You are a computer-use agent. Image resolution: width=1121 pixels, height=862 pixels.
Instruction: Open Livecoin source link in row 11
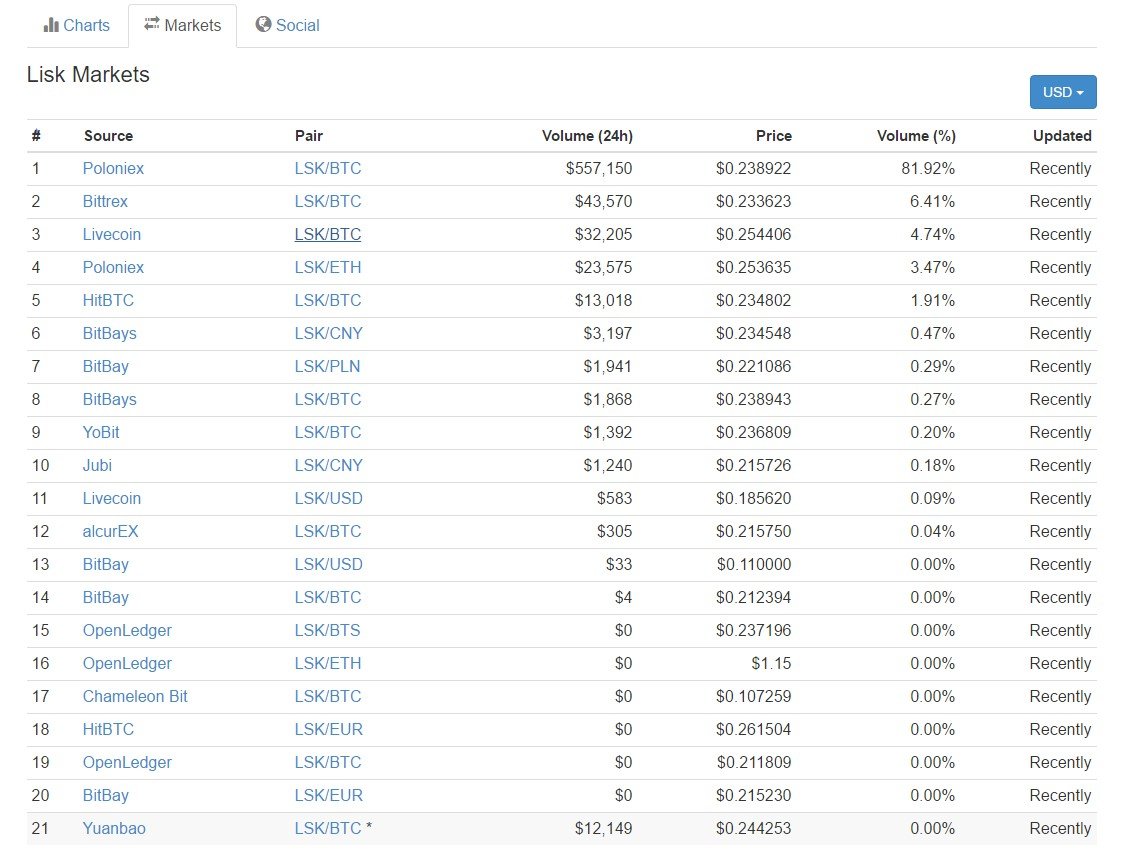112,498
